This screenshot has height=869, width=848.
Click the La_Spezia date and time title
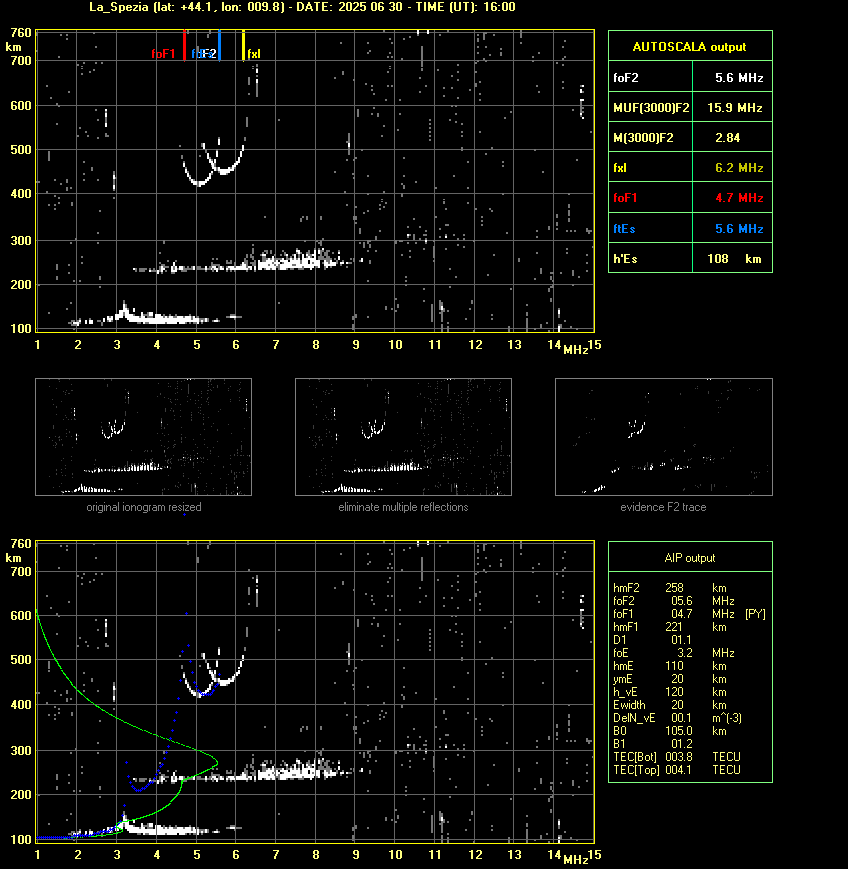tap(302, 7)
